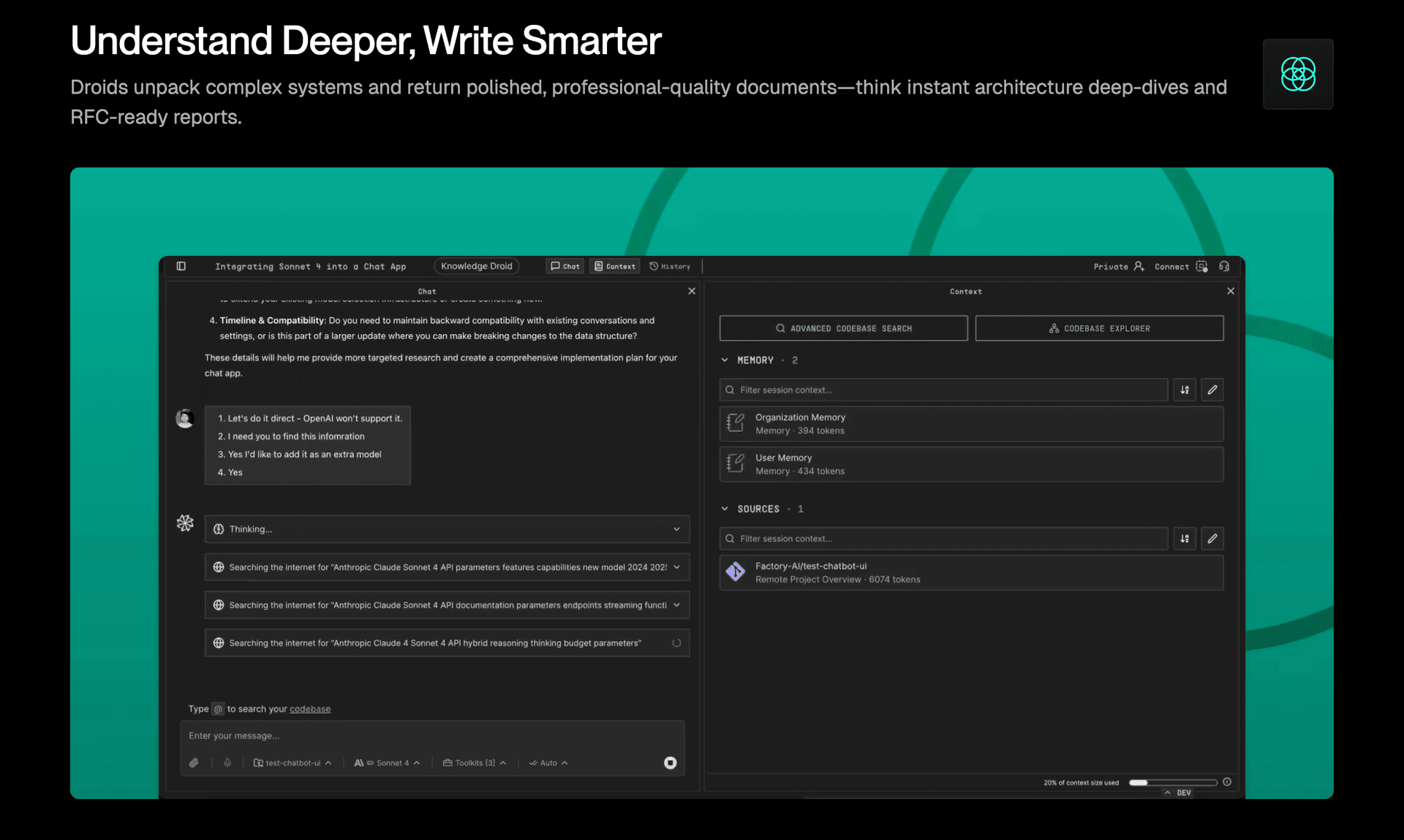Click the codebase link
This screenshot has width=1404, height=840.
coord(310,709)
